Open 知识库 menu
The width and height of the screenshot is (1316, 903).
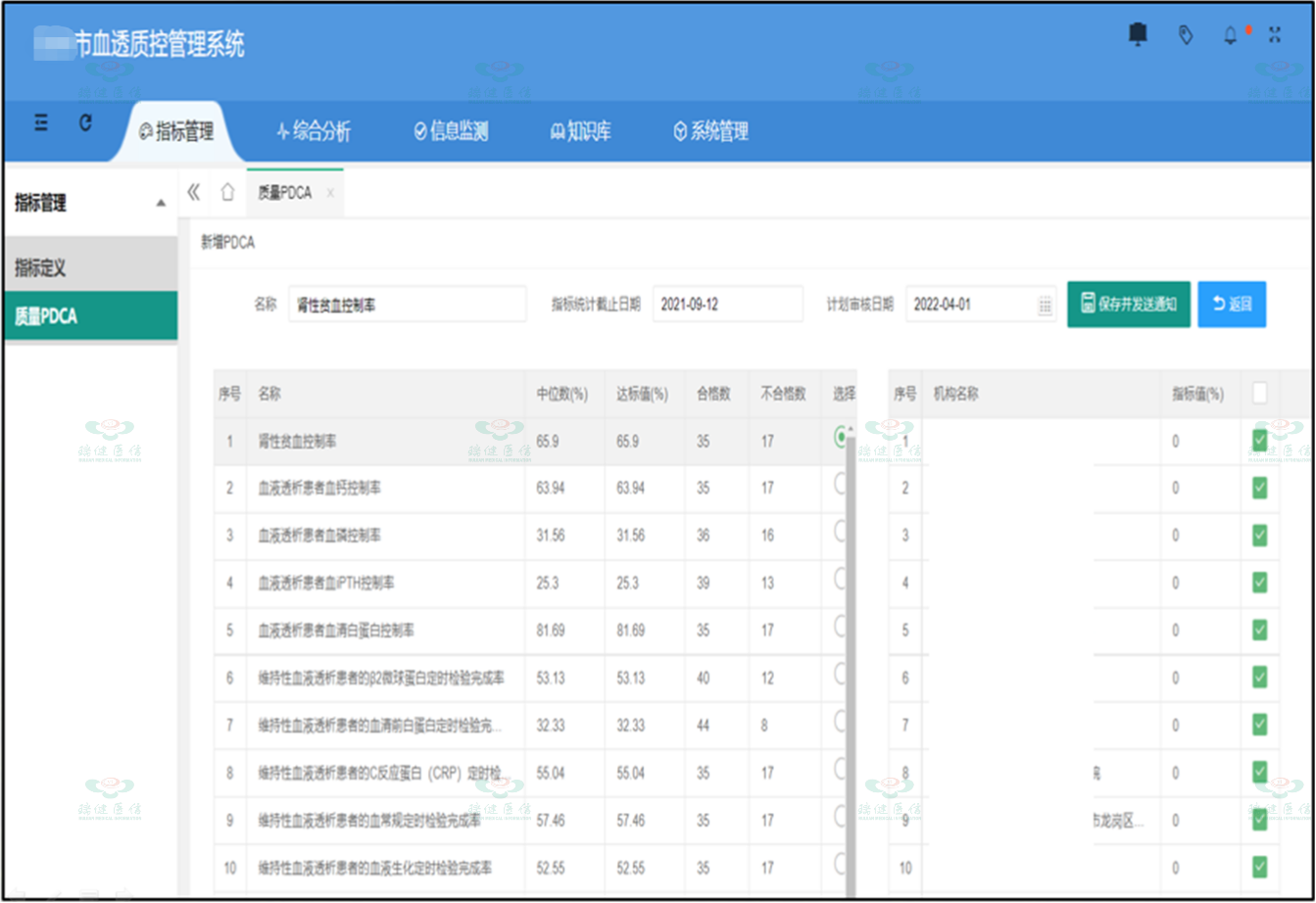581,132
